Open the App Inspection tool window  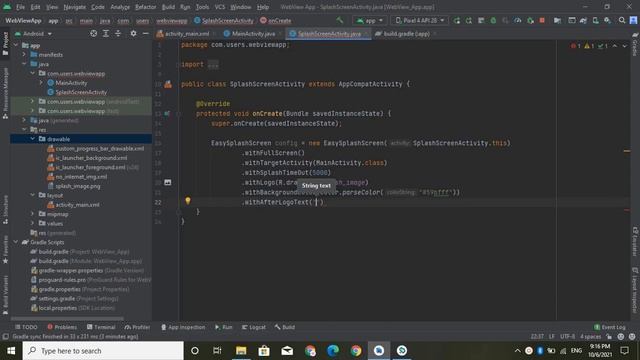point(183,327)
